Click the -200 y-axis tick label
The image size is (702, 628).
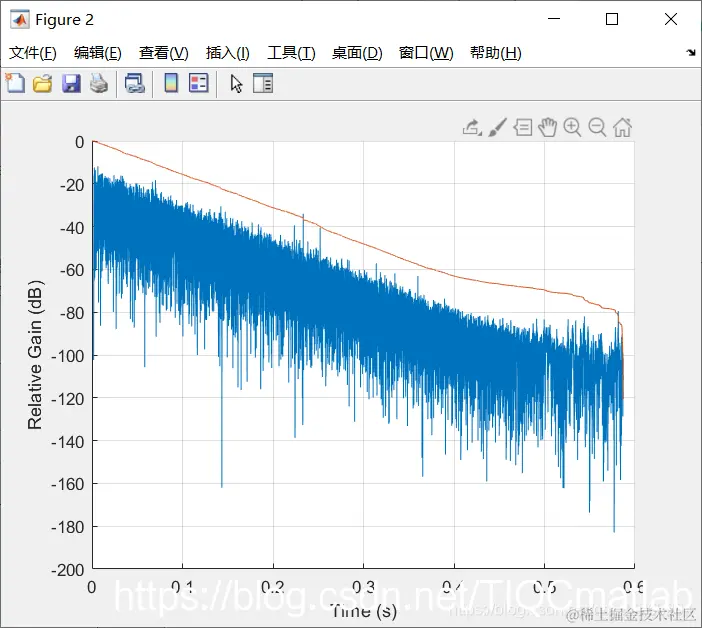pos(68,570)
